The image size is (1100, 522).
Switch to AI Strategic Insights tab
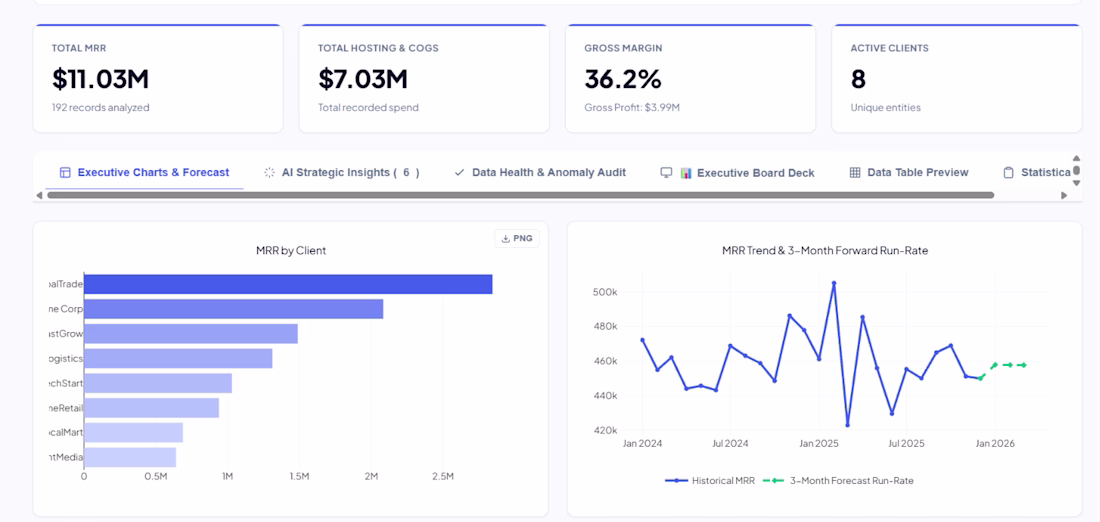(342, 173)
